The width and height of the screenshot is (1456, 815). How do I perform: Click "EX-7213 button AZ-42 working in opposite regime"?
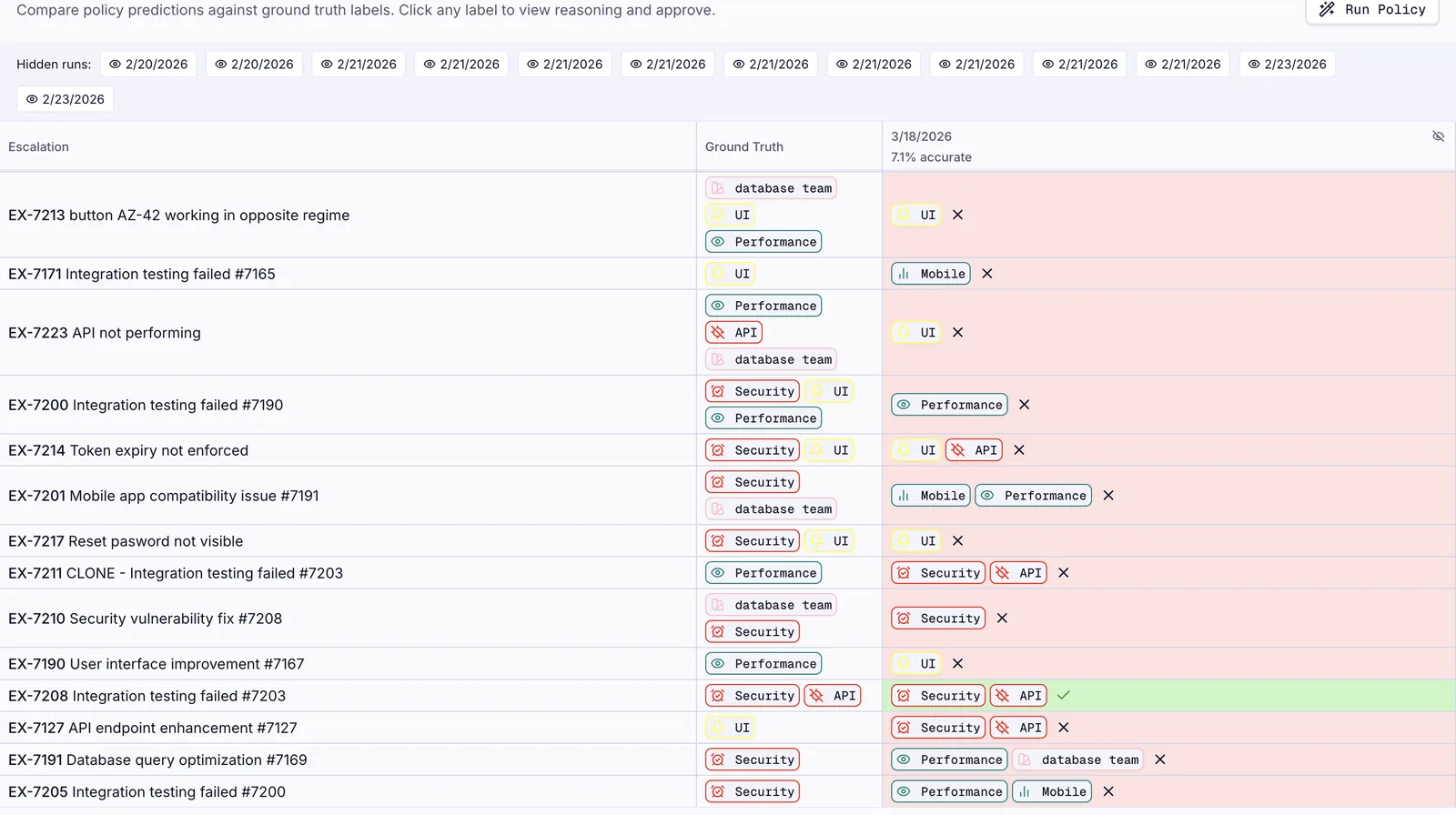pos(178,216)
